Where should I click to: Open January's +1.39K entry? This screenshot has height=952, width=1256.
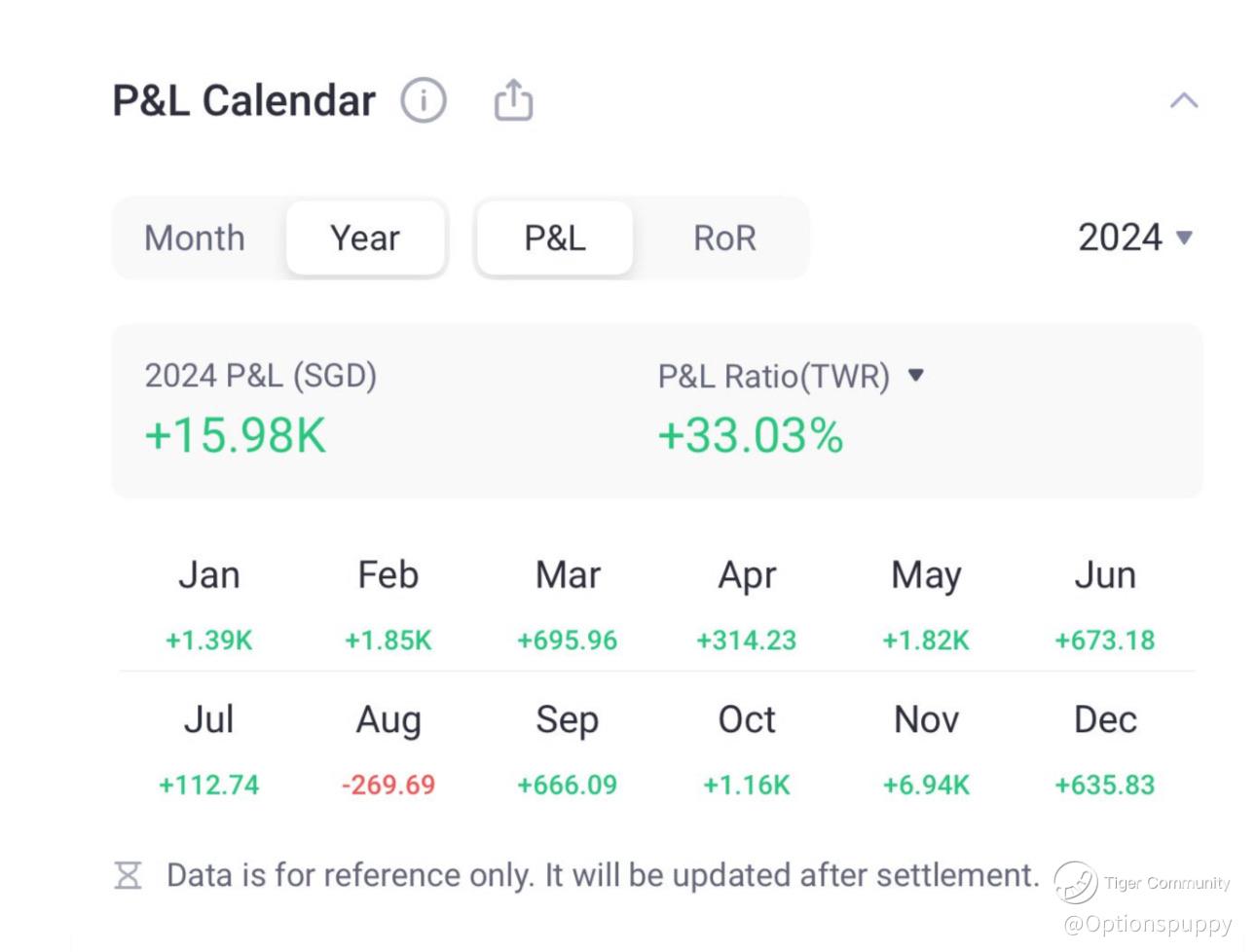[x=208, y=640]
